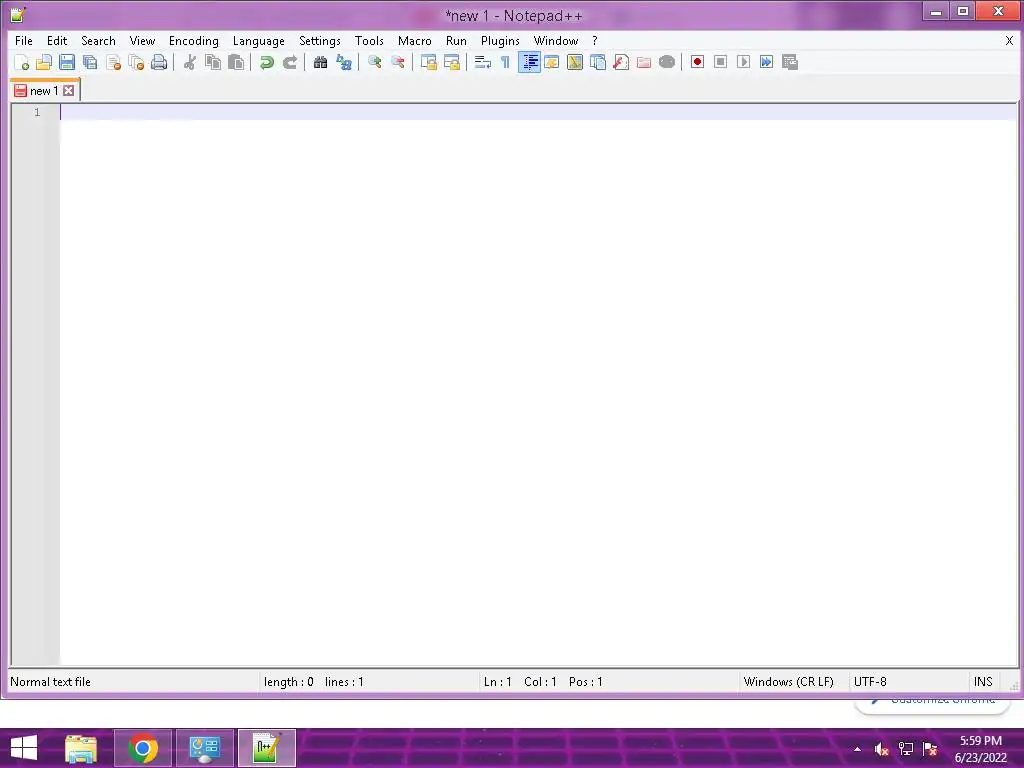Zoom out with magnifier minus icon
Image resolution: width=1024 pixels, height=768 pixels.
click(x=398, y=62)
